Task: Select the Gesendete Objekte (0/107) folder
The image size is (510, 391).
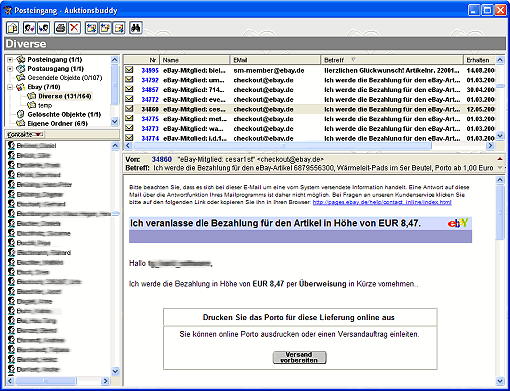Action: (x=65, y=78)
